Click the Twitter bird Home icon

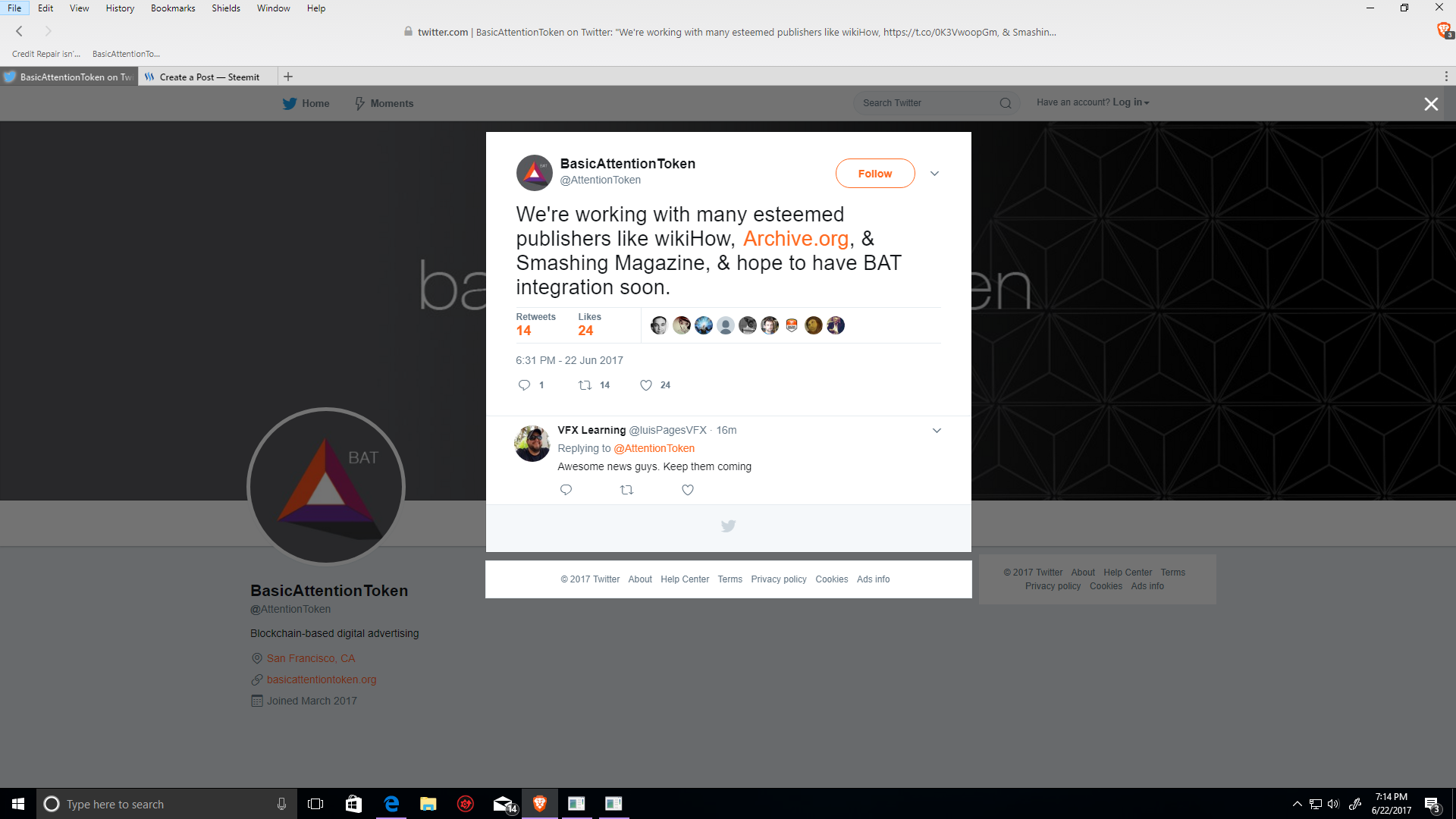(x=290, y=104)
